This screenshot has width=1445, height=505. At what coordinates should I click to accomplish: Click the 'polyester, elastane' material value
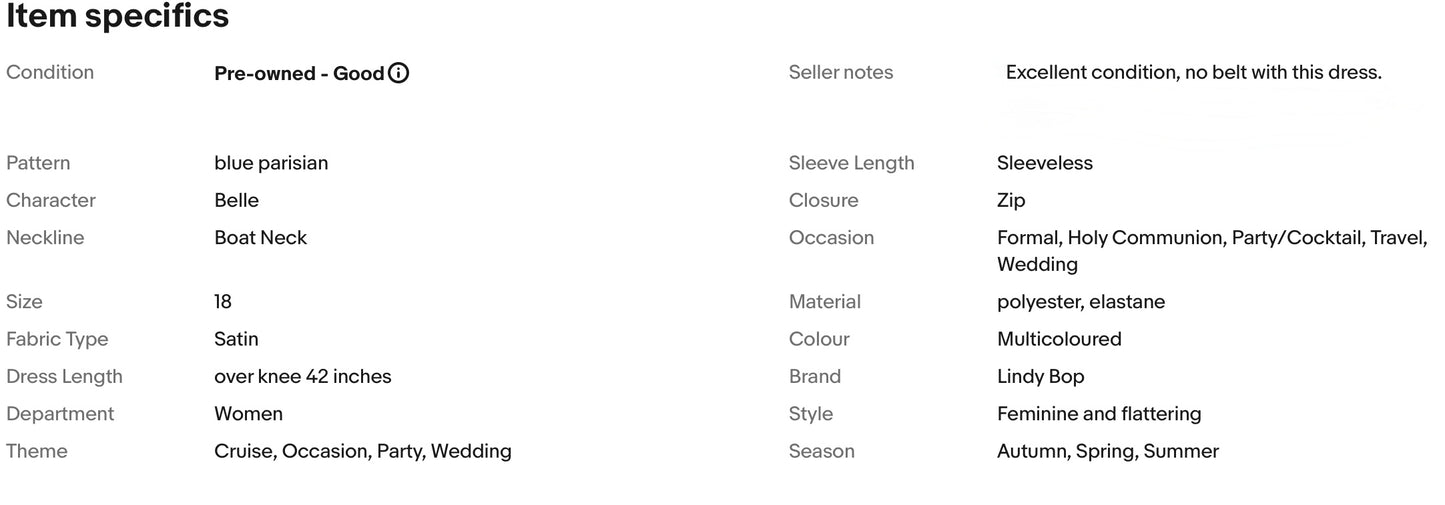1080,302
